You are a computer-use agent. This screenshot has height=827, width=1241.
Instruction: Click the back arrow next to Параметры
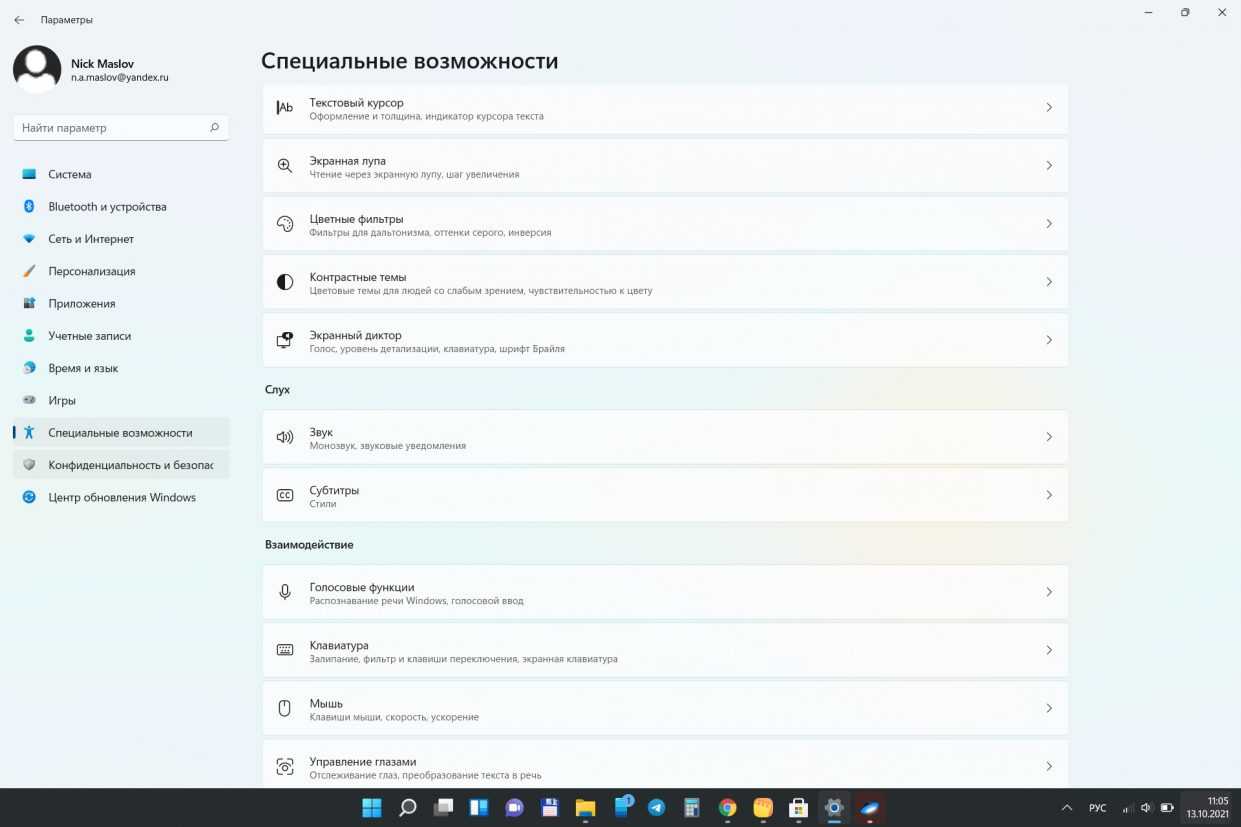coord(19,20)
